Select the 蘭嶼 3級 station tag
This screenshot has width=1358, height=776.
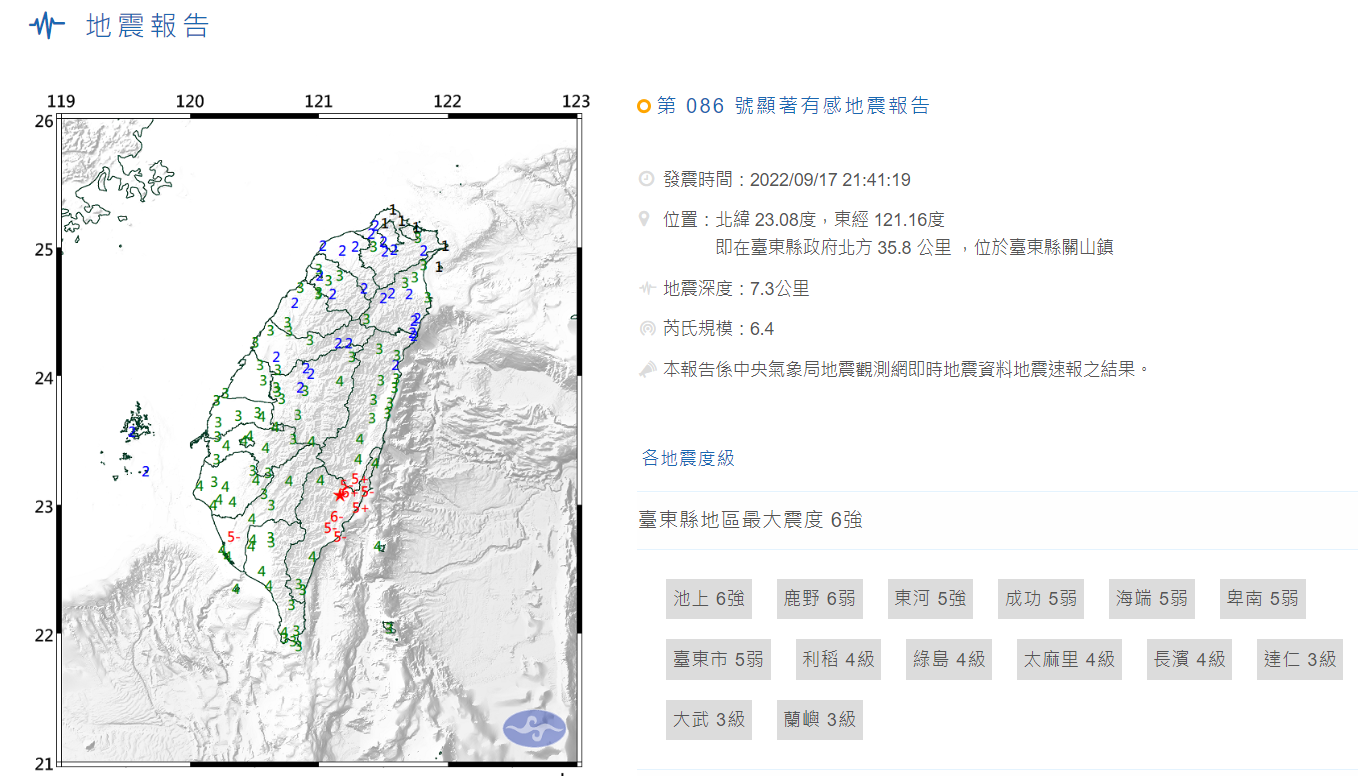(819, 719)
